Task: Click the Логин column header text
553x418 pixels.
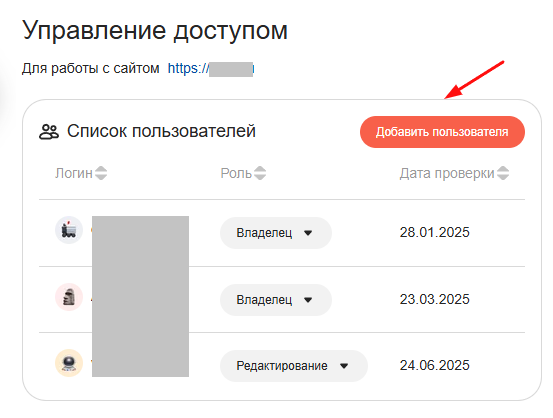Action: pos(74,173)
